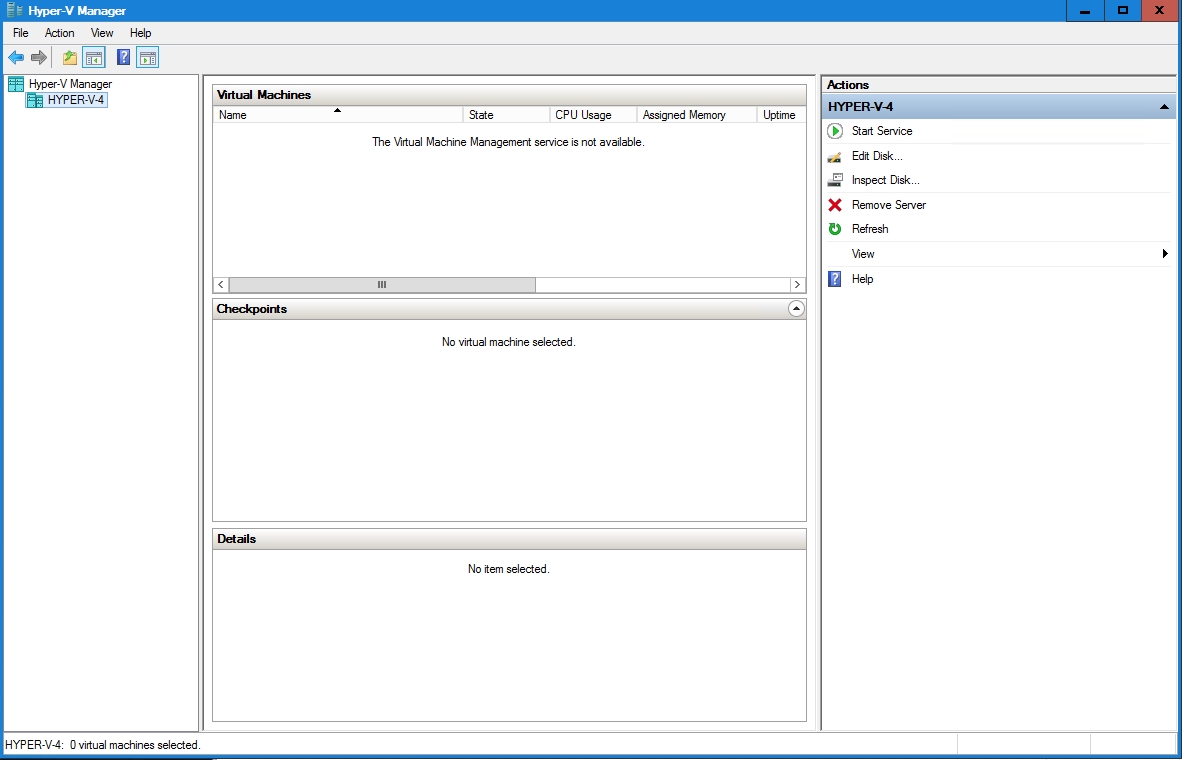Viewport: 1182px width, 760px height.
Task: Click the green Start Service icon
Action: click(834, 131)
